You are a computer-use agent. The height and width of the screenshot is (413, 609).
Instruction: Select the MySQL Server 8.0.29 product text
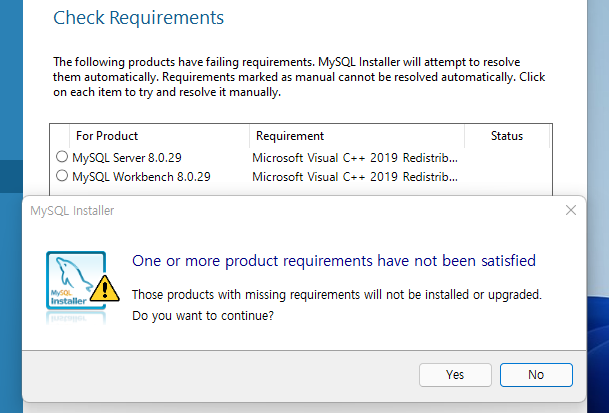pos(127,158)
